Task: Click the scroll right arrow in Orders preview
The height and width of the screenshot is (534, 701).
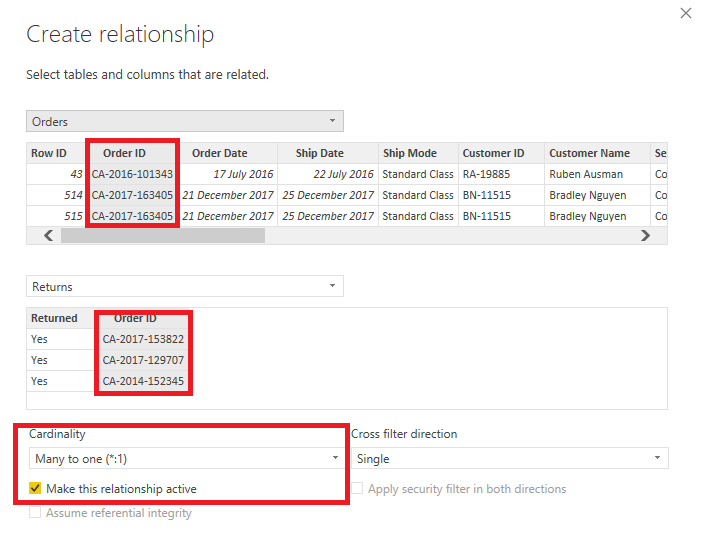Action: coord(645,236)
